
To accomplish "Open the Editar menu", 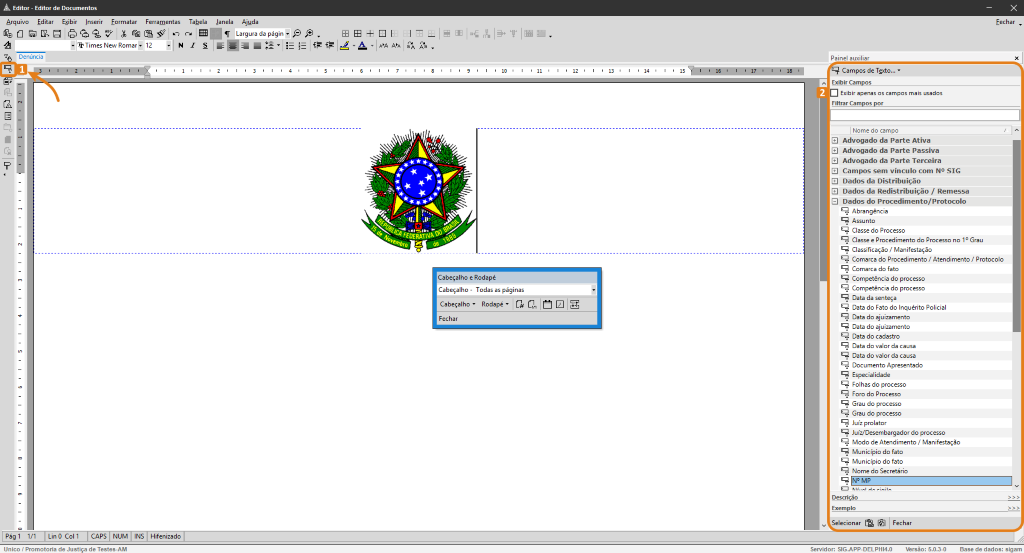I will point(45,22).
